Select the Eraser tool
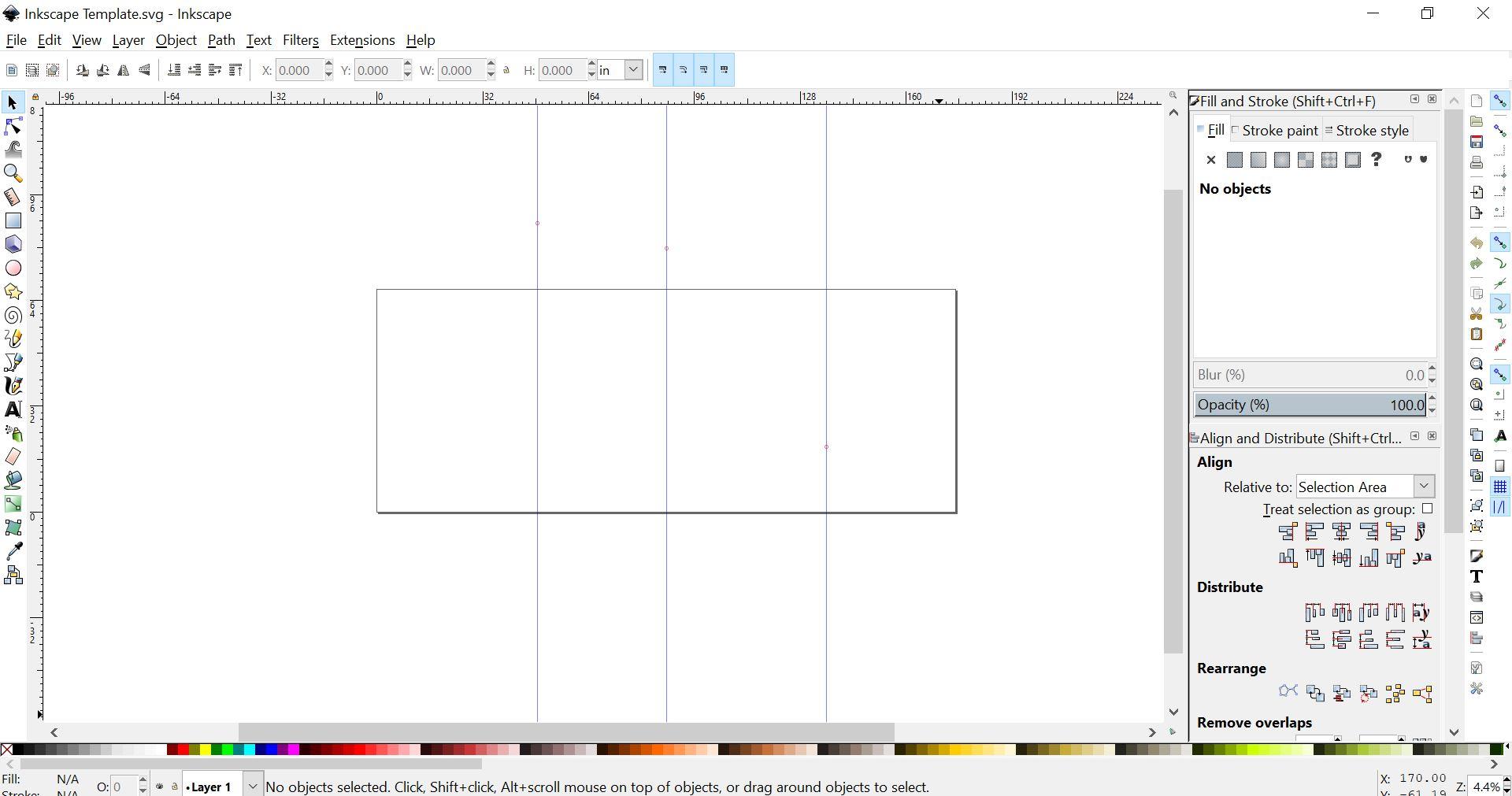Screen dimensions: 1512x796 (13, 457)
